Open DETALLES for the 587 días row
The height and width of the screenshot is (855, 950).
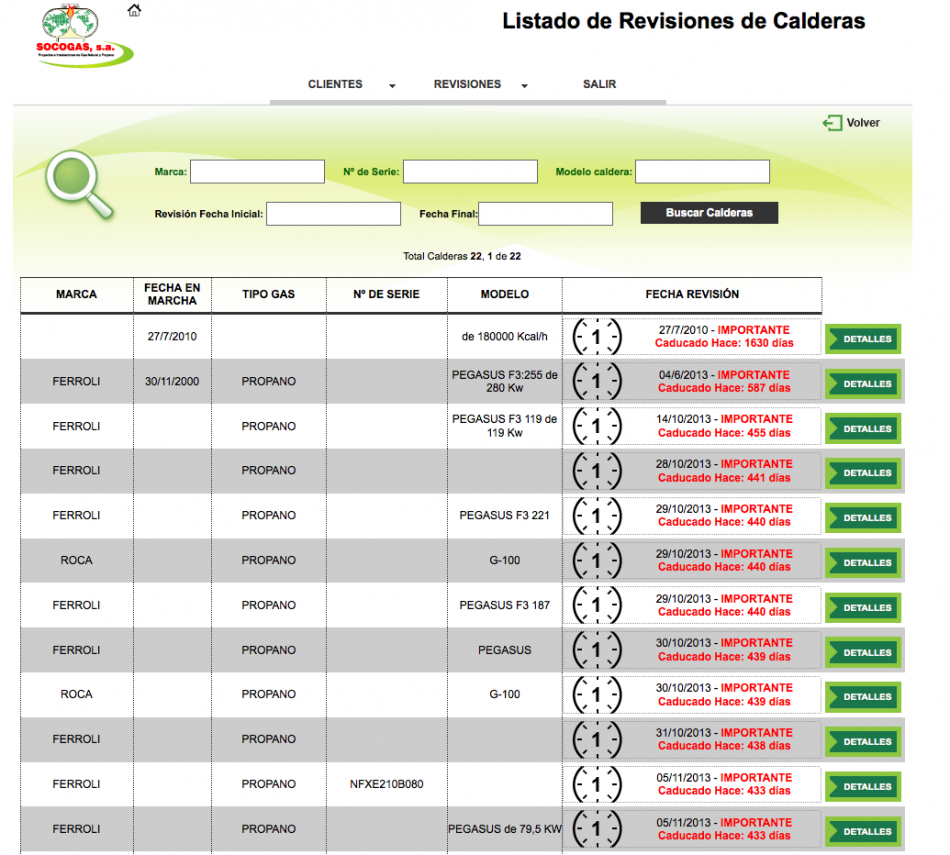tap(863, 384)
